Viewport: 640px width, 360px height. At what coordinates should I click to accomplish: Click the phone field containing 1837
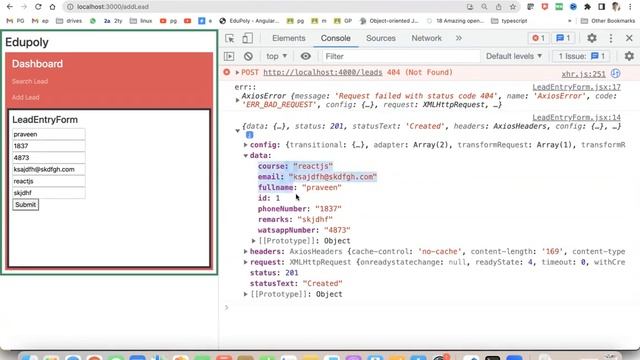point(49,146)
